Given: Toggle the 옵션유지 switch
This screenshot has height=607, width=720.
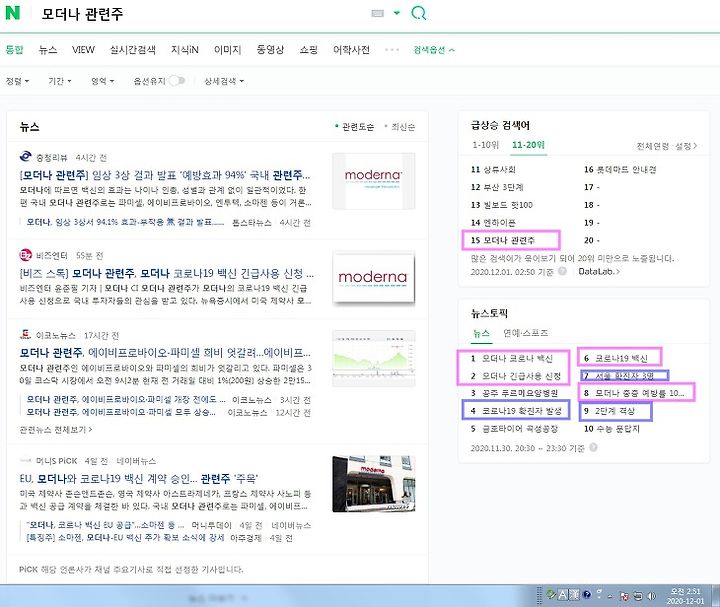Looking at the screenshot, I should pyautogui.click(x=177, y=81).
